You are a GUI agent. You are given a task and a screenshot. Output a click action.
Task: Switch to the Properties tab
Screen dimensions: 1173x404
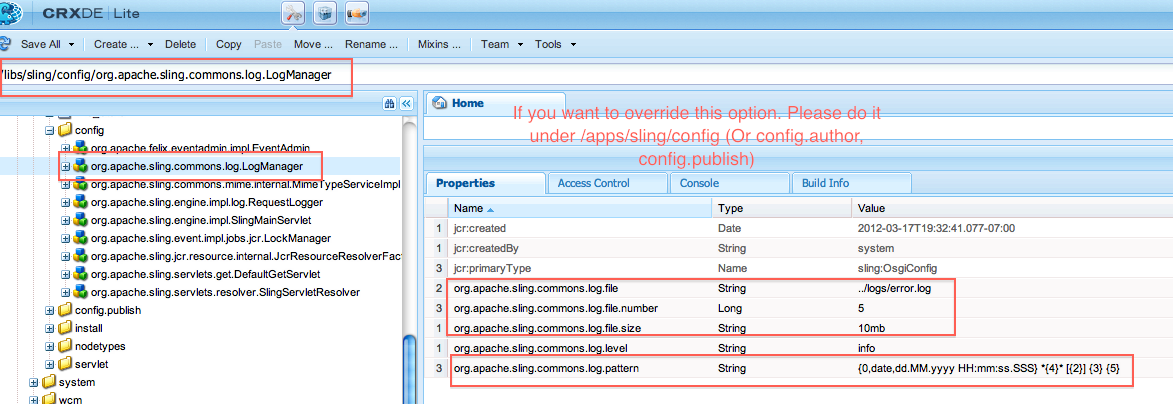click(x=486, y=183)
